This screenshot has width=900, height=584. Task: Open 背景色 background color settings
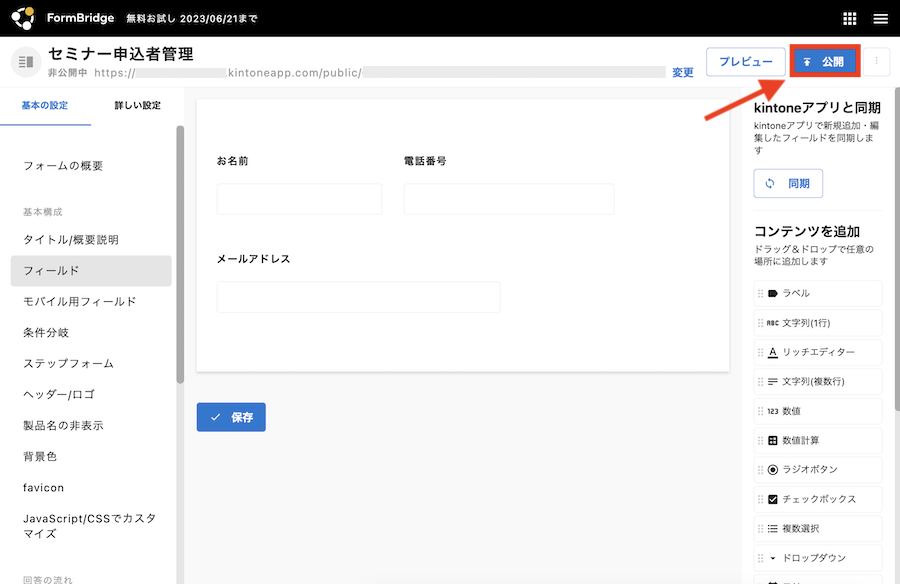[x=40, y=456]
